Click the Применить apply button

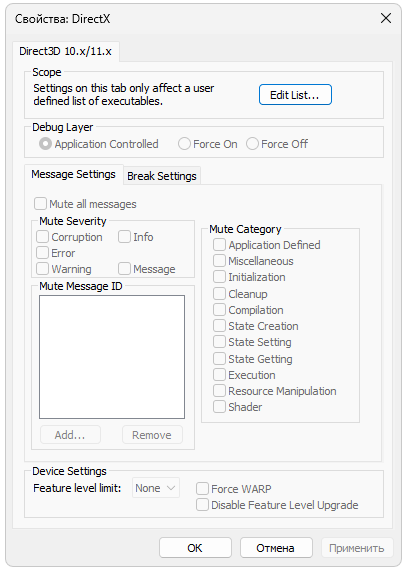(357, 548)
